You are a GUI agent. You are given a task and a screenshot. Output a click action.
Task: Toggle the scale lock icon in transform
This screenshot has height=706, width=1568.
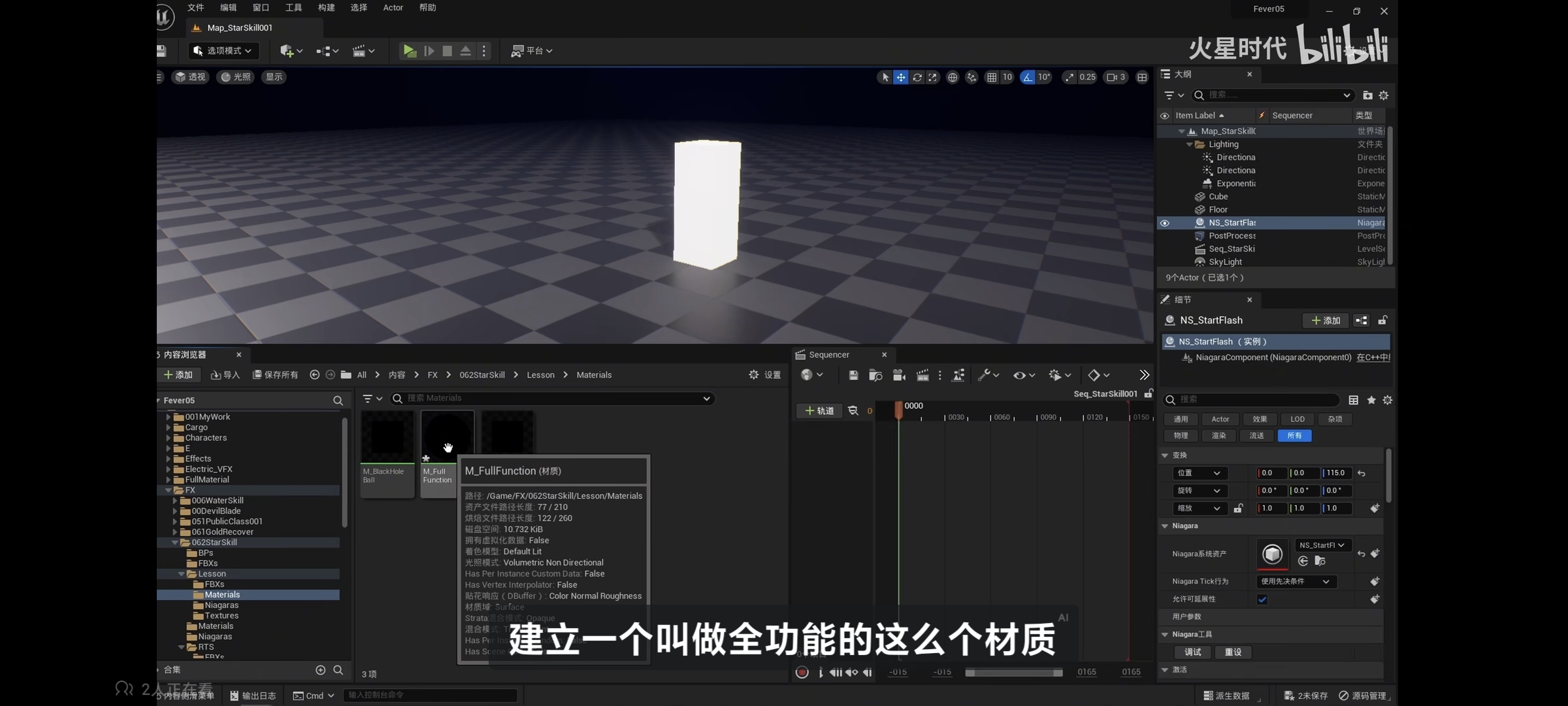[x=1238, y=508]
